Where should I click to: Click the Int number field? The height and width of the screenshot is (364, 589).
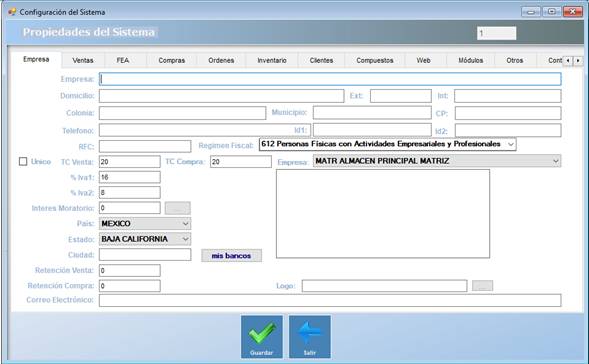coord(508,96)
